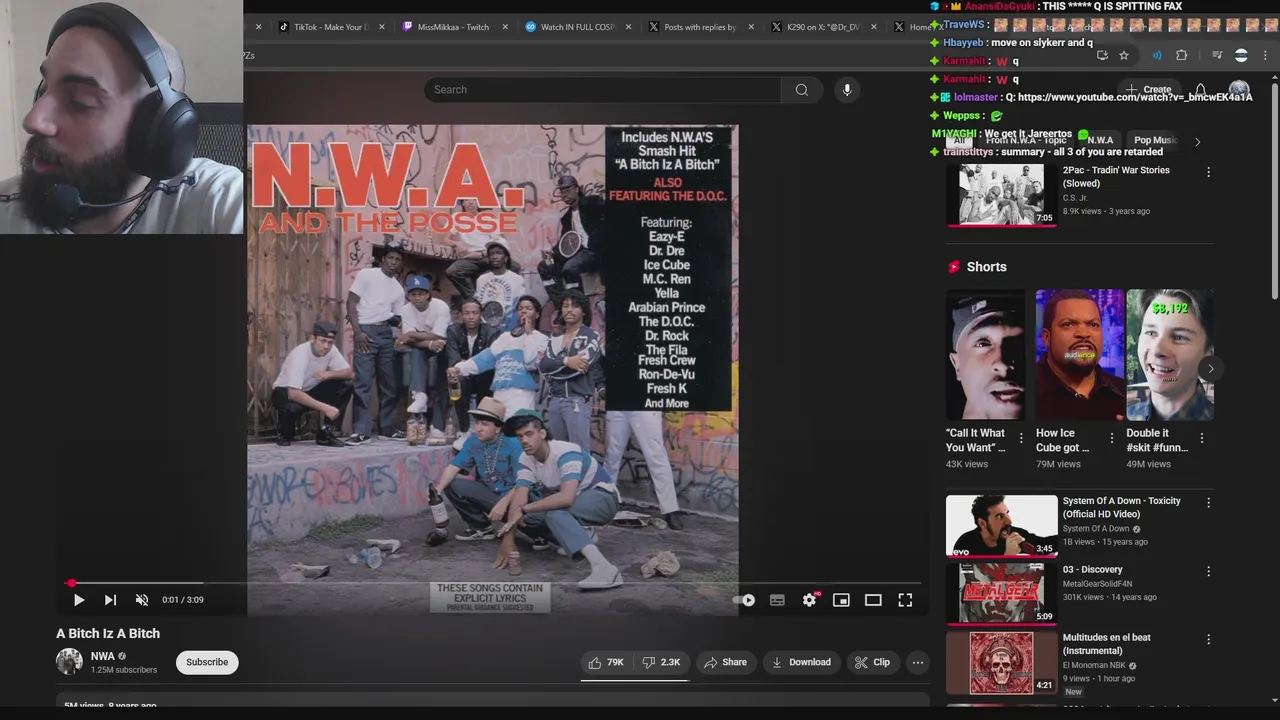Download this video
The height and width of the screenshot is (720, 1280).
tap(801, 662)
